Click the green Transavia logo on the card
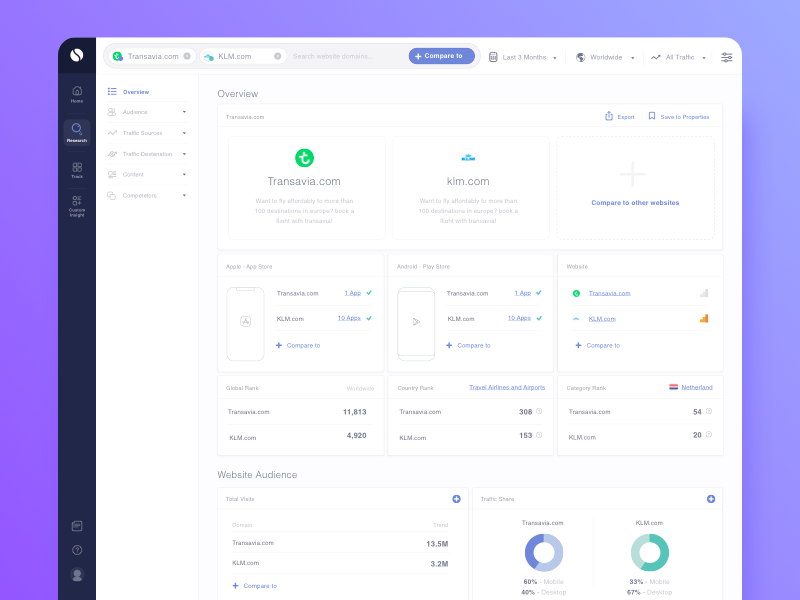800x600 pixels. click(305, 158)
